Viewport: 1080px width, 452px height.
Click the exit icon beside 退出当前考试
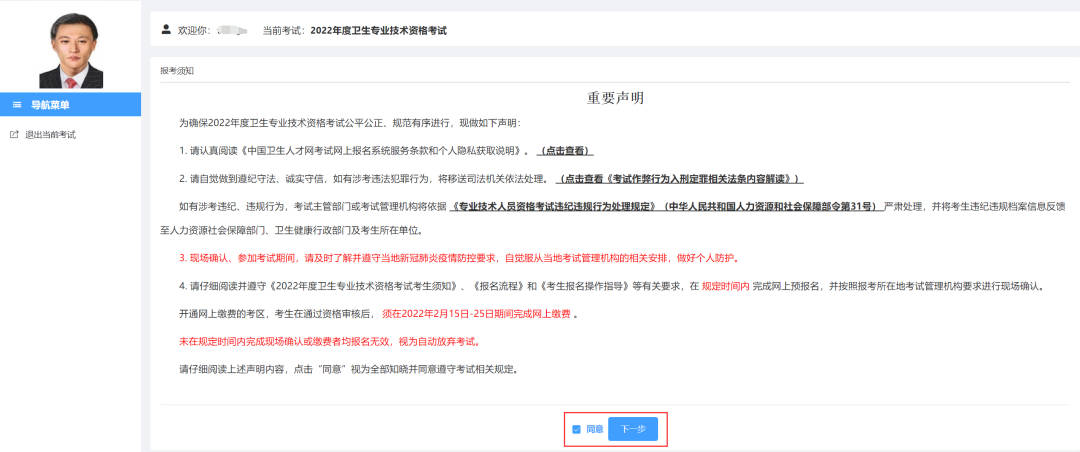click(13, 134)
